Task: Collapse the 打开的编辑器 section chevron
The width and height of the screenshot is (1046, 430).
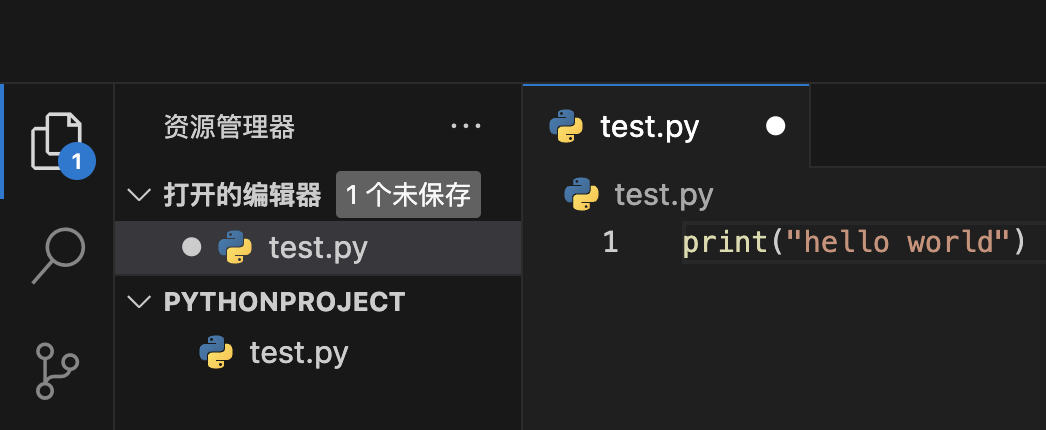Action: click(139, 195)
